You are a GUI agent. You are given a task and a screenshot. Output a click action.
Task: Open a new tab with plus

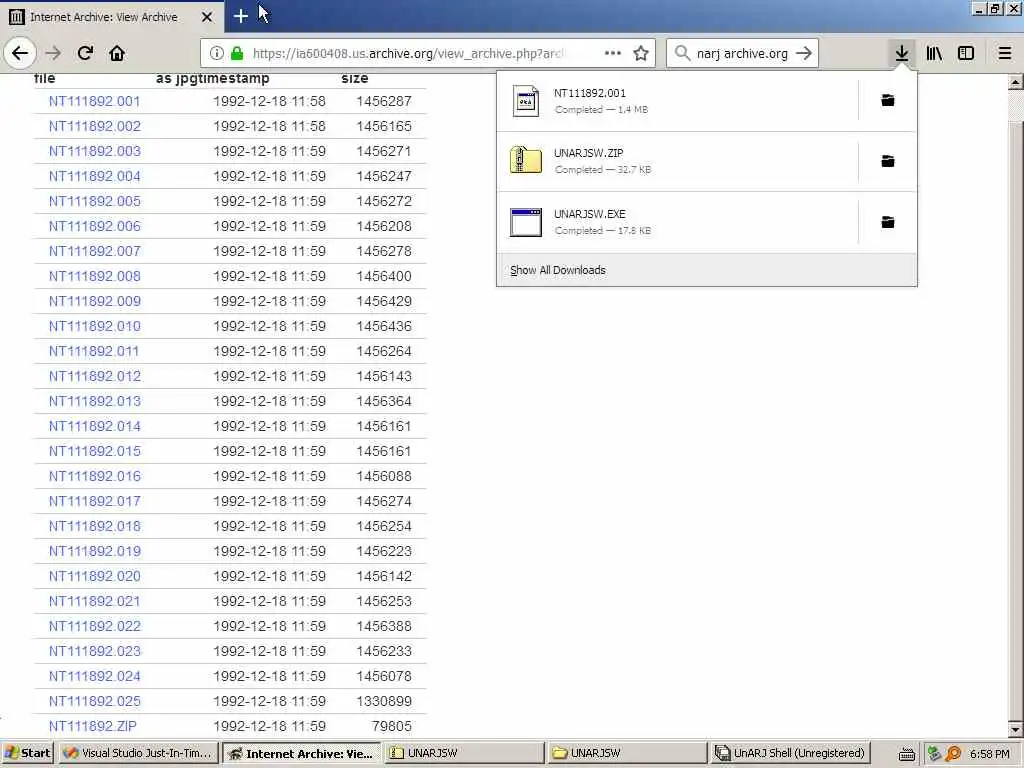click(x=240, y=16)
